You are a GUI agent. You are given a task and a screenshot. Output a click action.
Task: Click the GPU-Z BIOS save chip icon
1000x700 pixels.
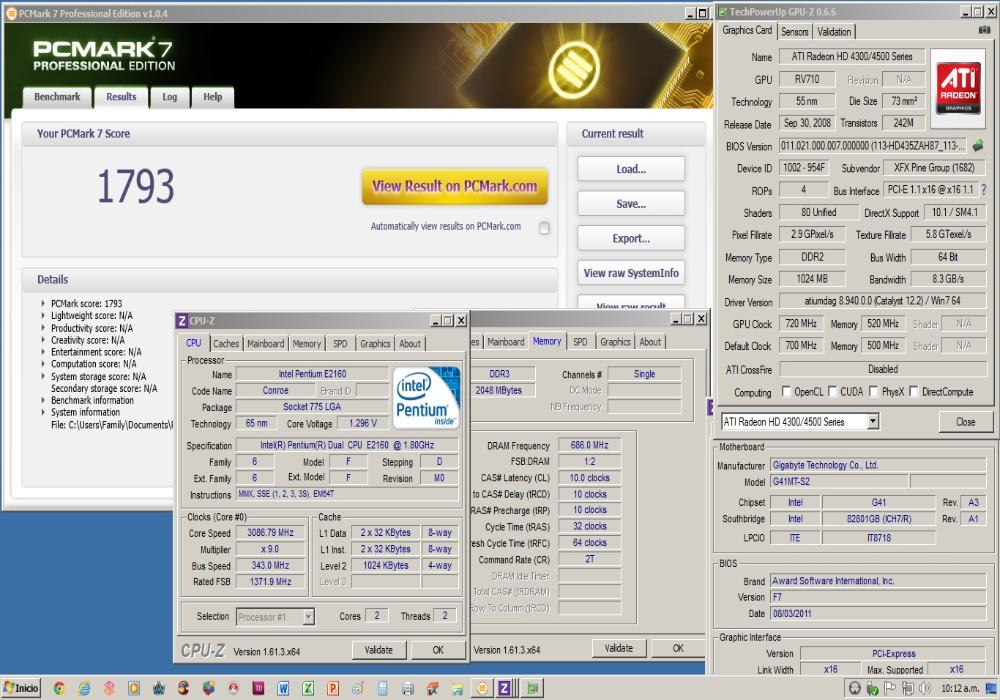(x=978, y=146)
